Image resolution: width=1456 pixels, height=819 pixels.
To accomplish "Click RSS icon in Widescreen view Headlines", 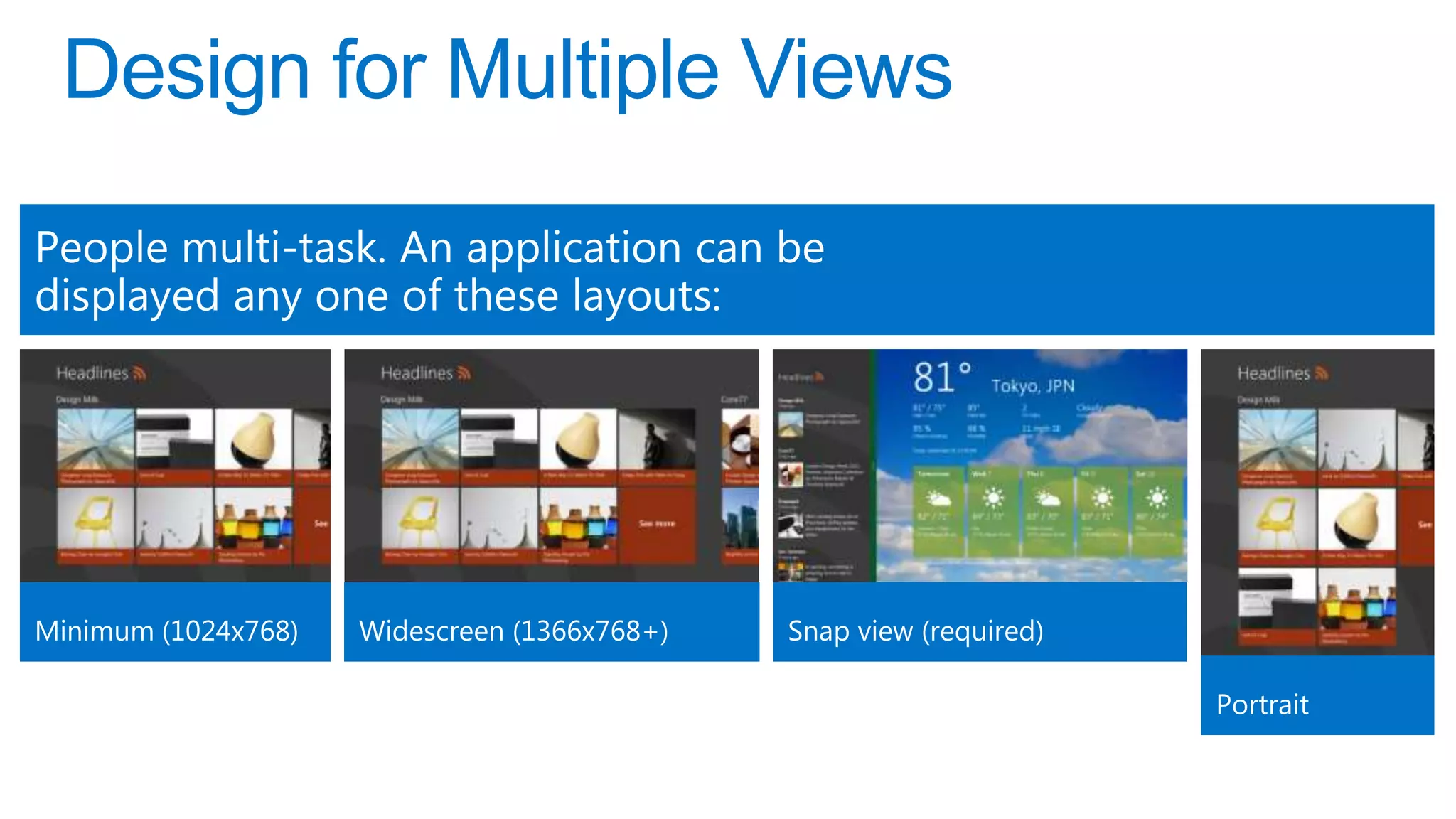I will [x=464, y=373].
